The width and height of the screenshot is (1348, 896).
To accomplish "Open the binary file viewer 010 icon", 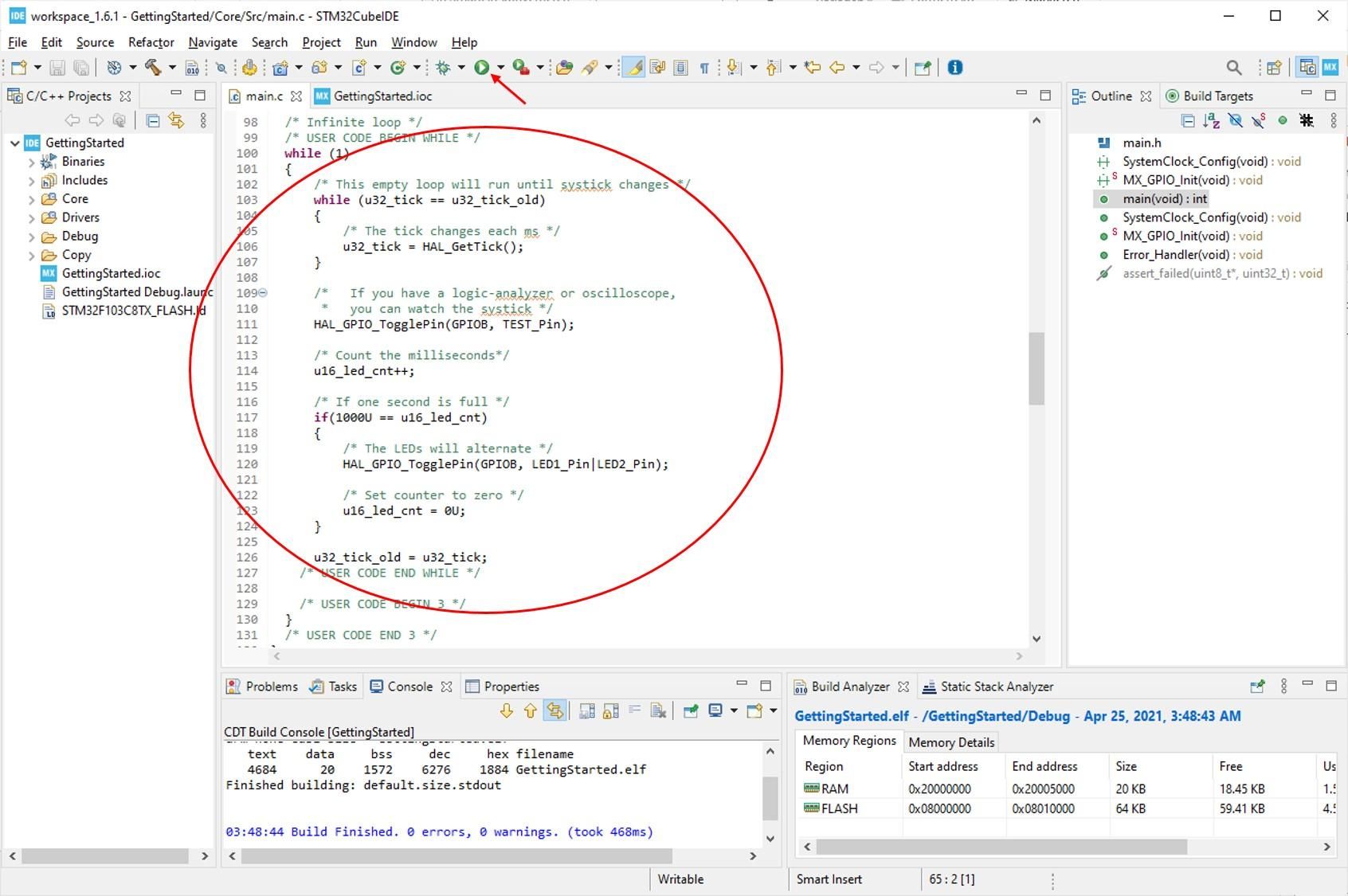I will click(x=191, y=68).
